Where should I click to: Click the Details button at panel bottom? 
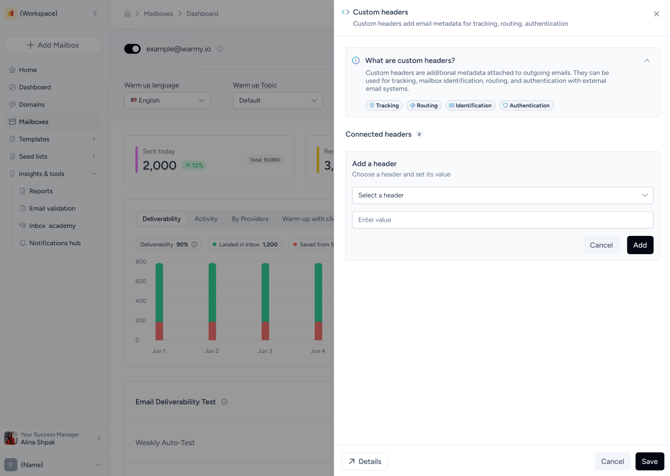pyautogui.click(x=365, y=461)
